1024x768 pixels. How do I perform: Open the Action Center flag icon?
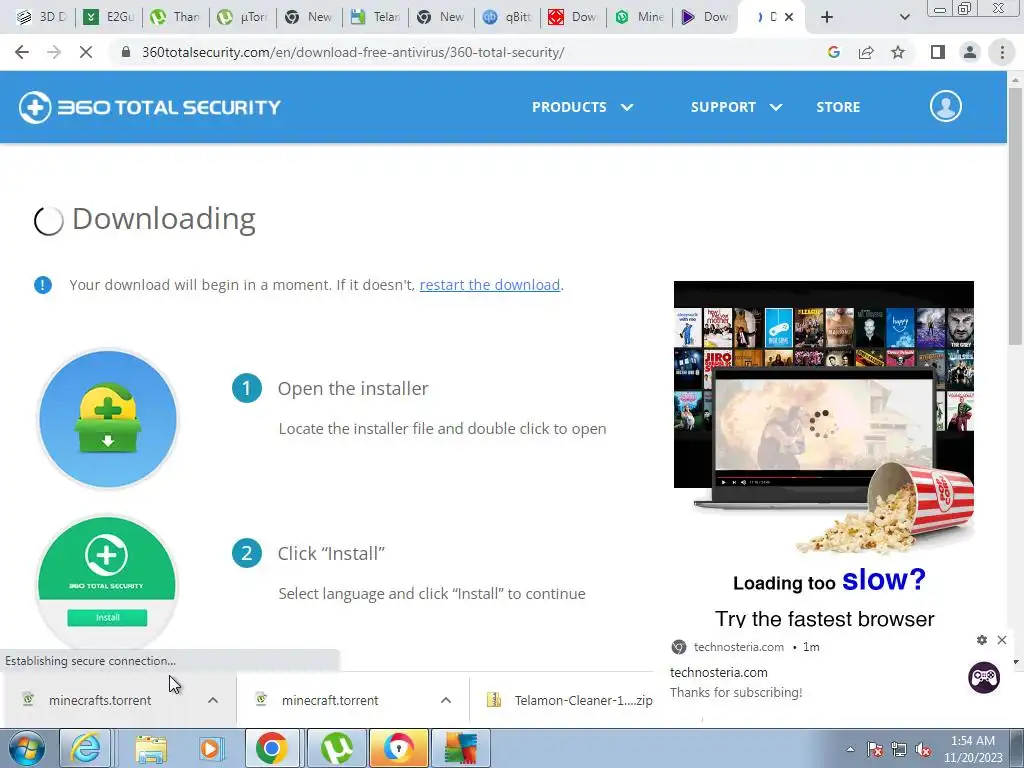click(875, 750)
